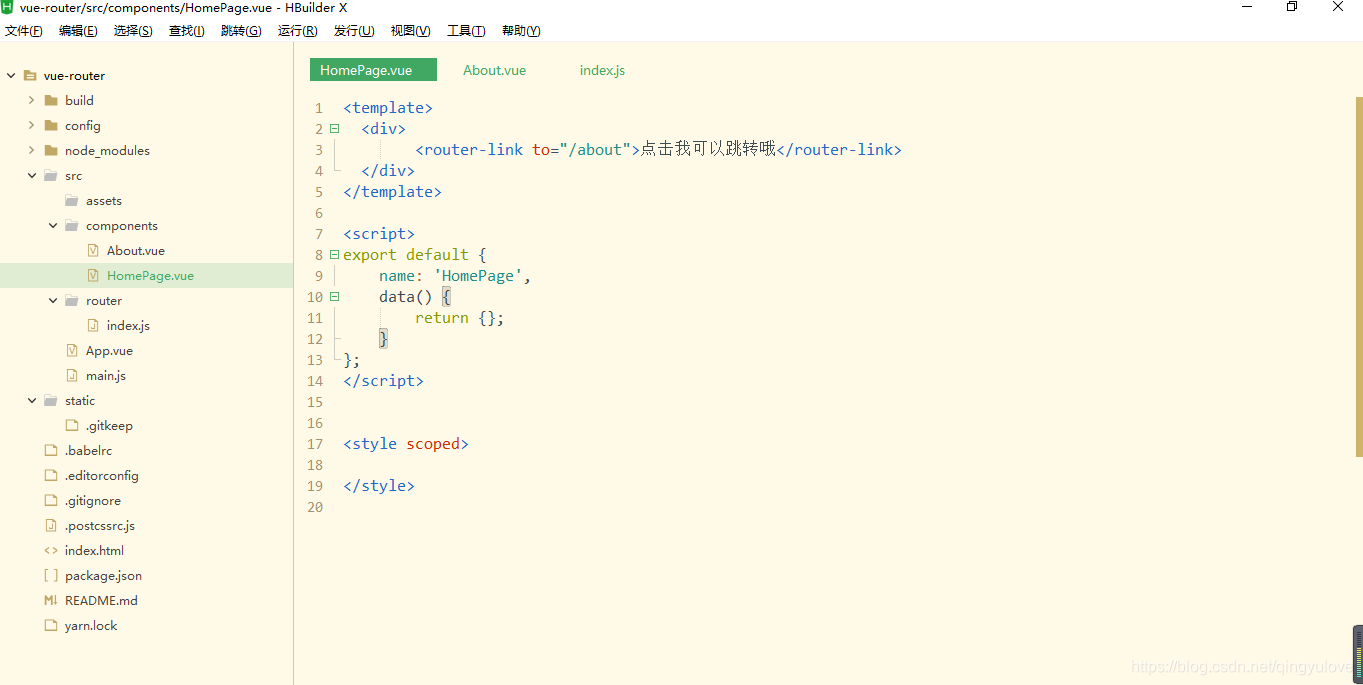Collapse the src folder arrow
The image size is (1363, 685).
coord(31,175)
